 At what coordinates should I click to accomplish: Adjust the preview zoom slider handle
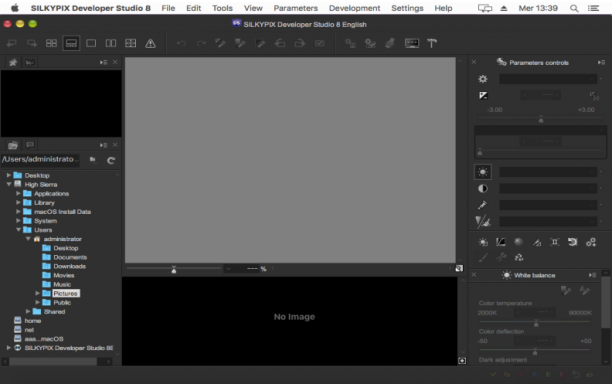tap(174, 269)
